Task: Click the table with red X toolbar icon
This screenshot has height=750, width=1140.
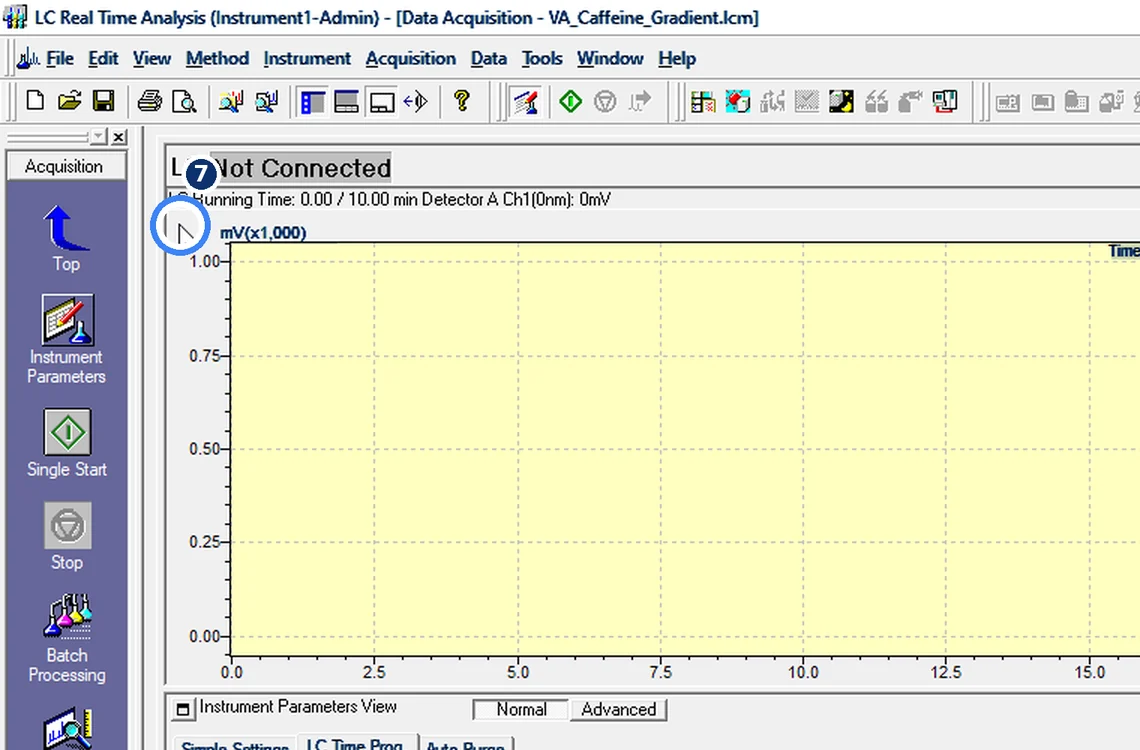Action: pos(703,102)
